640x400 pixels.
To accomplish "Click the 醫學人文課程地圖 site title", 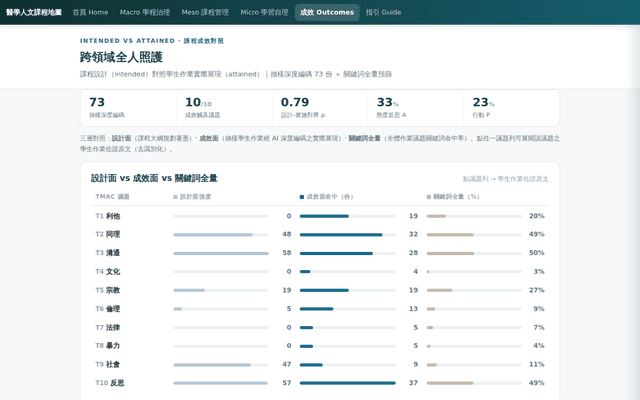I will [33, 12].
